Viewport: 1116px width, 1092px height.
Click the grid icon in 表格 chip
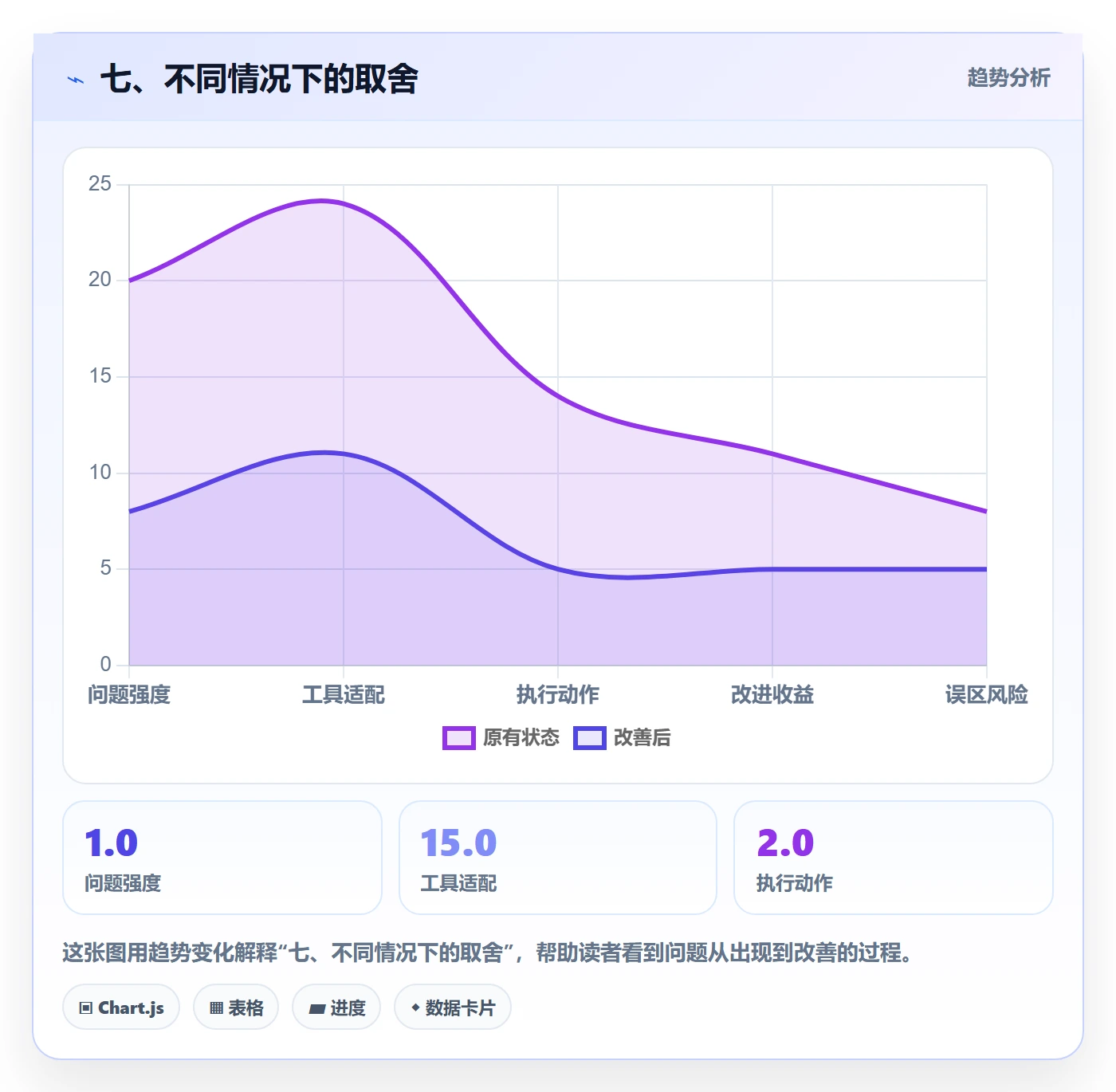(x=216, y=1008)
